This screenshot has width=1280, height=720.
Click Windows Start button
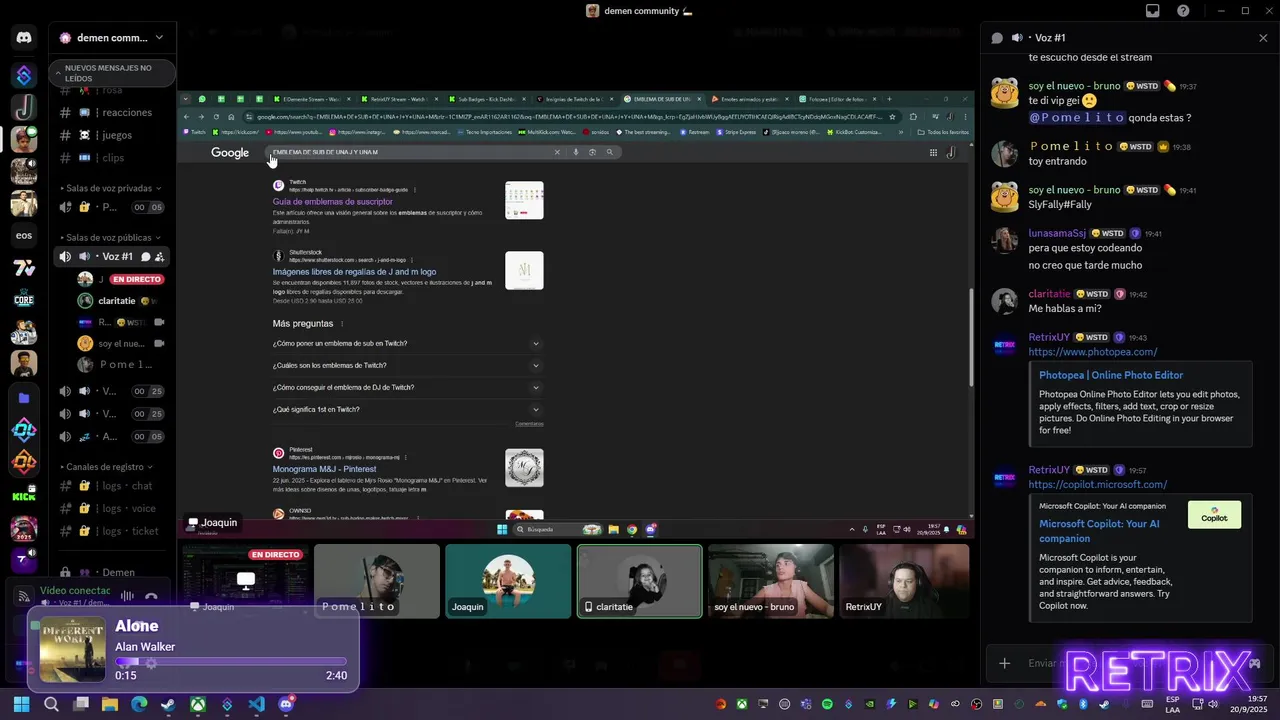[x=21, y=704]
